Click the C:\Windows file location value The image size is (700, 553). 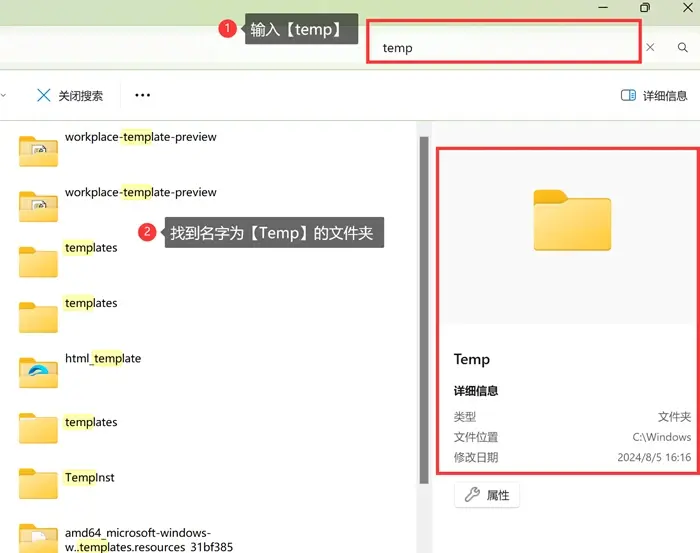coord(661,437)
